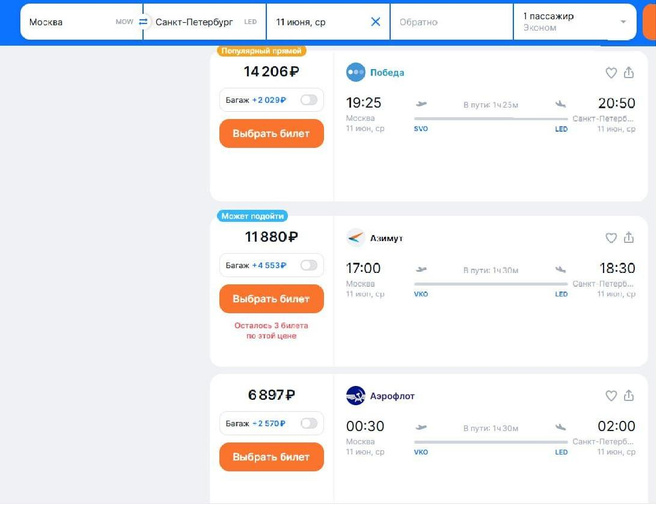This screenshot has width=656, height=505.
Task: Share the Победа flight
Action: tap(629, 73)
